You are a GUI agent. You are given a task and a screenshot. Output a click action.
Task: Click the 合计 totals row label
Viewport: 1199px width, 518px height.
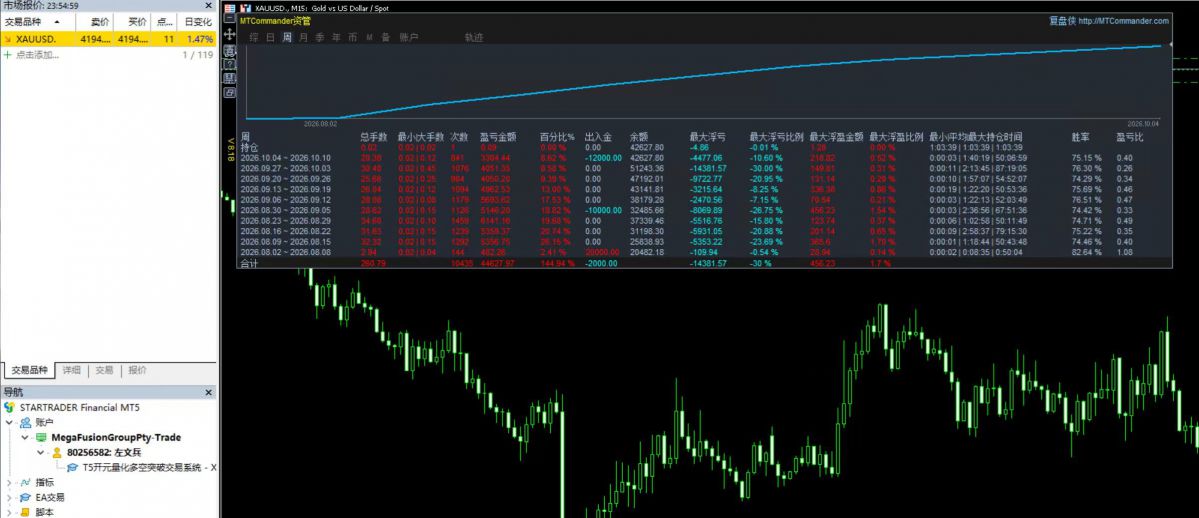[249, 263]
